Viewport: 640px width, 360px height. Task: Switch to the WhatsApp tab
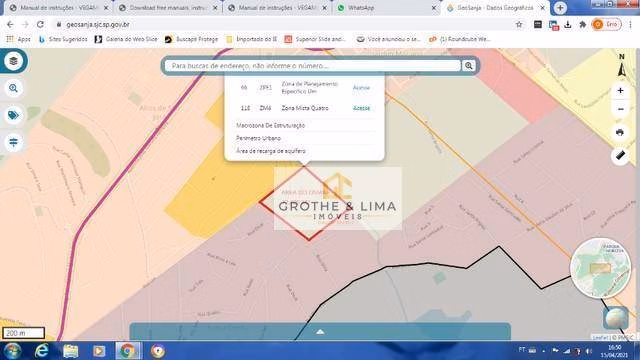pyautogui.click(x=386, y=8)
